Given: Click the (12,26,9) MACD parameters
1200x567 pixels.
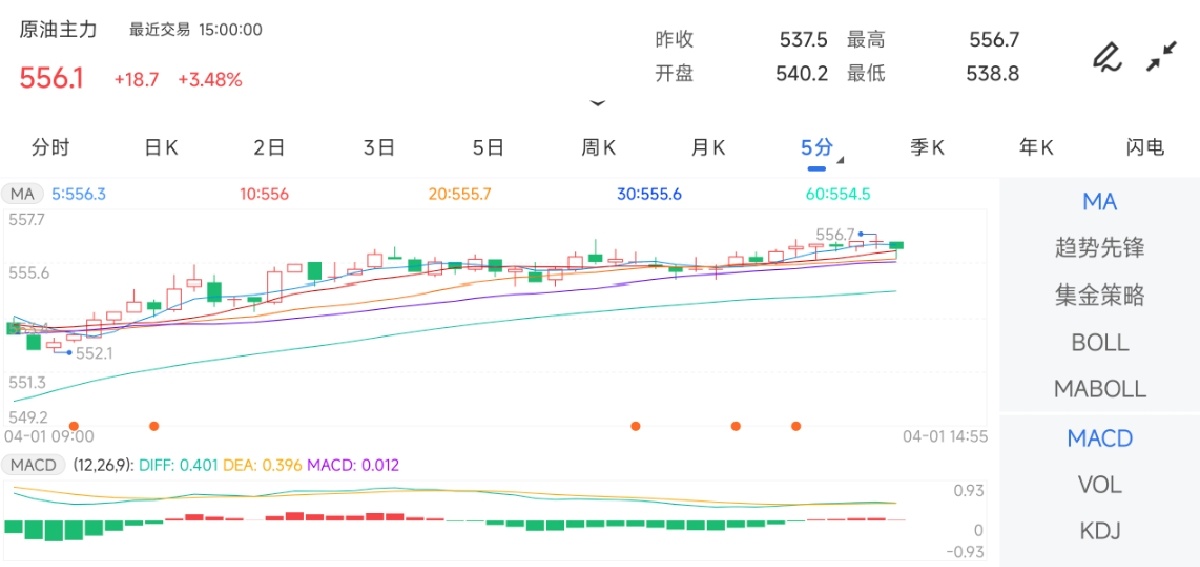Looking at the screenshot, I should 103,465.
